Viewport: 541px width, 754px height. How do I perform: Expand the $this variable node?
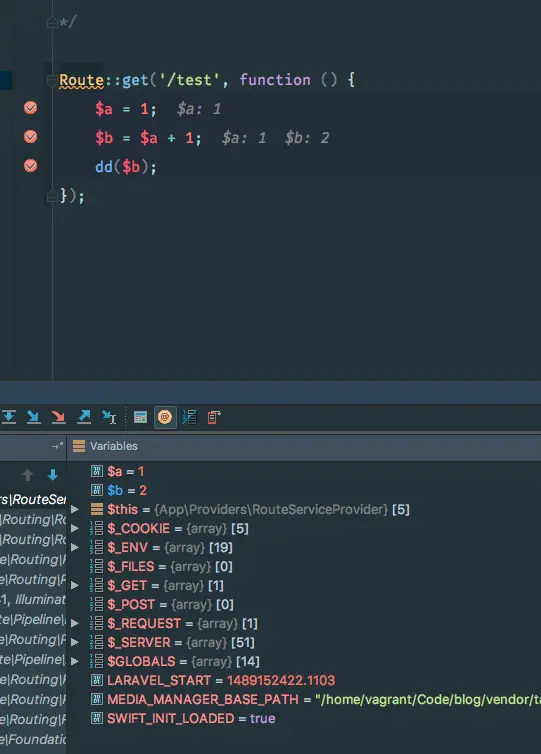pyautogui.click(x=75, y=509)
